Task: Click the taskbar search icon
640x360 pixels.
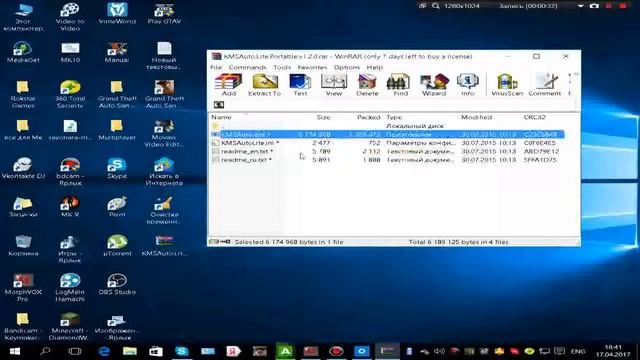Action: pyautogui.click(x=44, y=351)
